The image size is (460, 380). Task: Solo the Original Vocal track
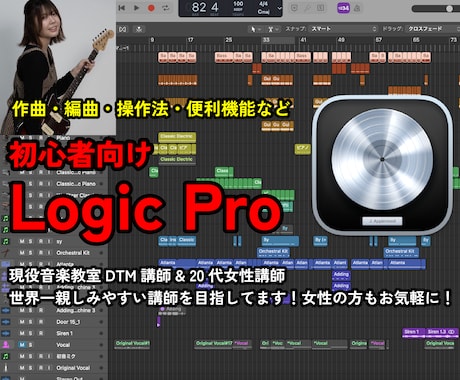click(30, 368)
